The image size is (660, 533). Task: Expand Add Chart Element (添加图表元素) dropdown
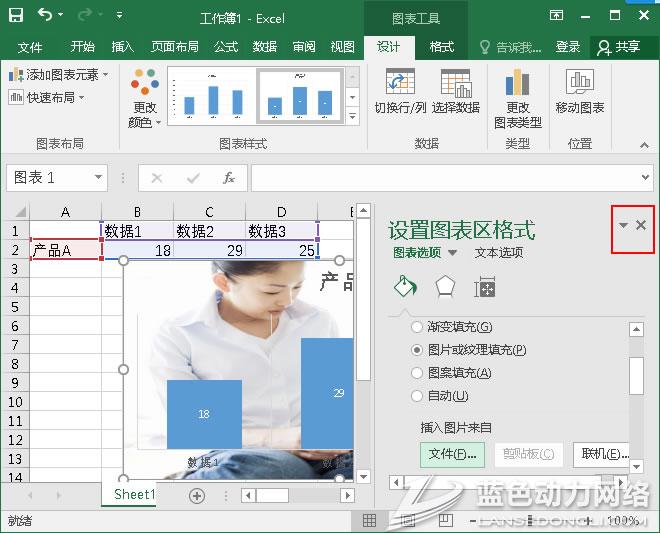click(58, 75)
